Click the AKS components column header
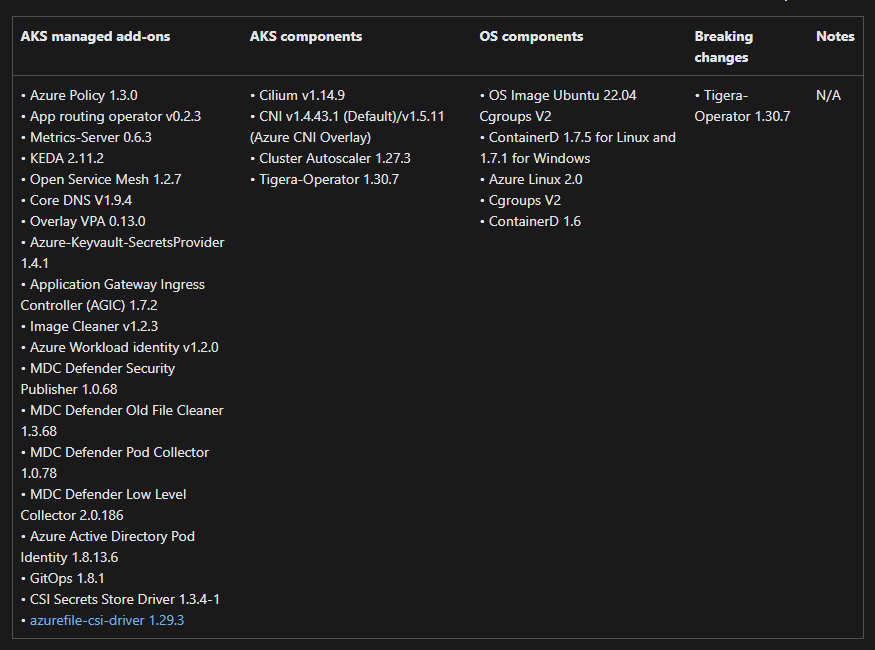Screen dimensions: 875x650 [306, 36]
